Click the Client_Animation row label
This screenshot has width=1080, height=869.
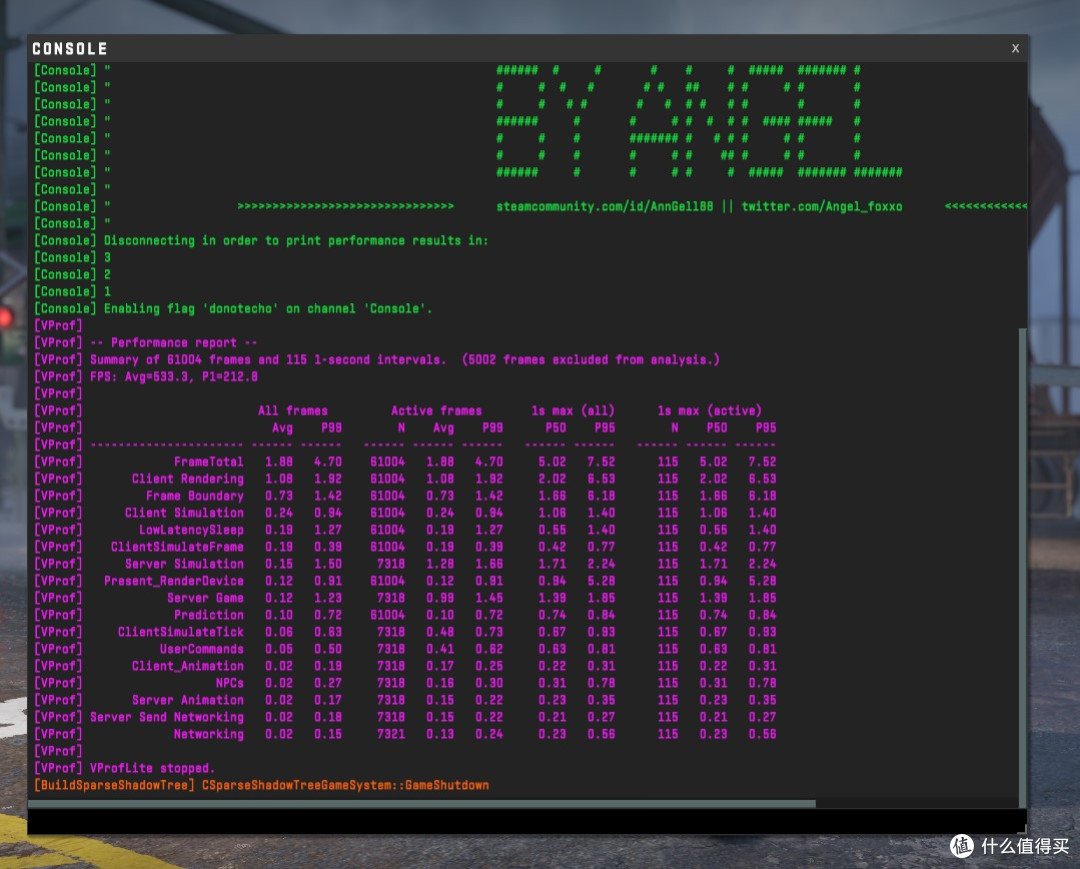click(x=187, y=666)
